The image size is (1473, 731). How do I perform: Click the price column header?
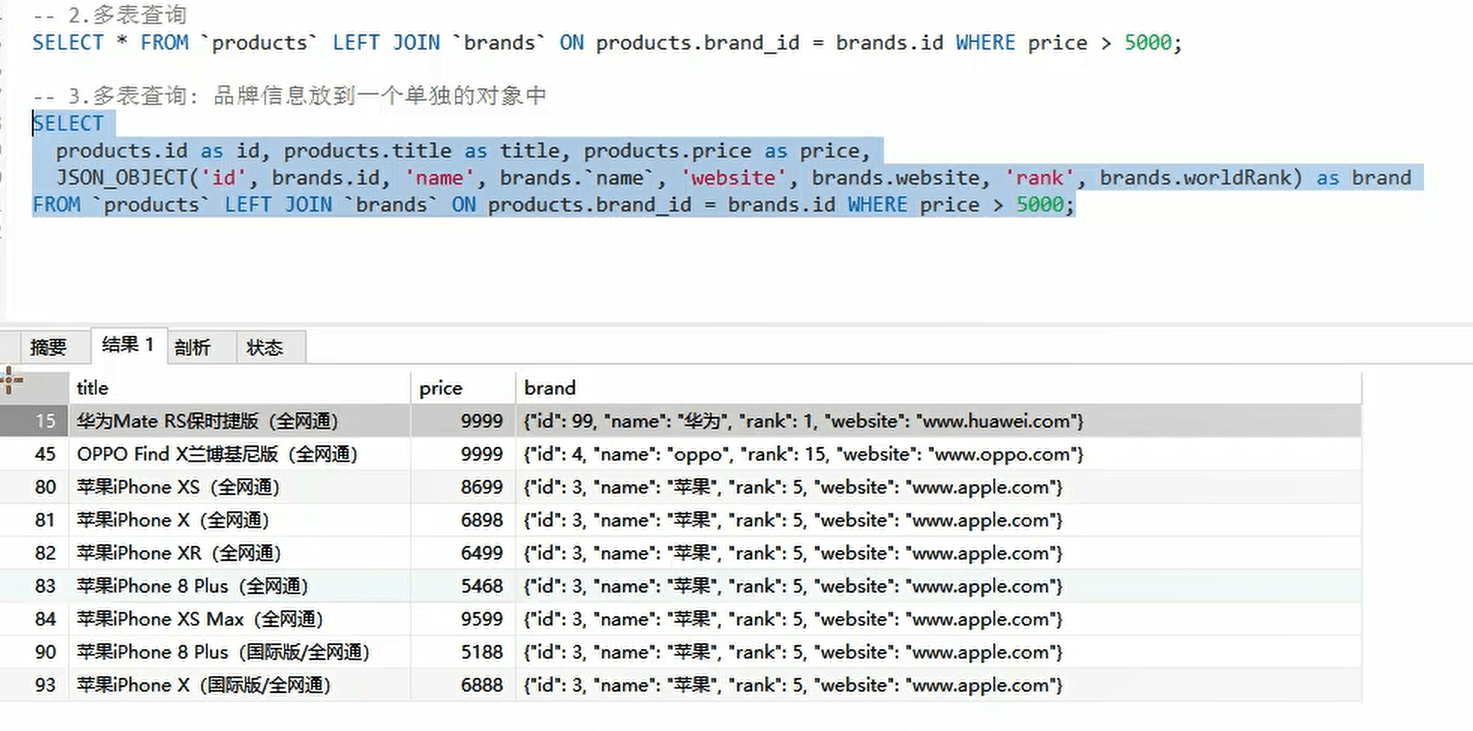click(x=441, y=388)
